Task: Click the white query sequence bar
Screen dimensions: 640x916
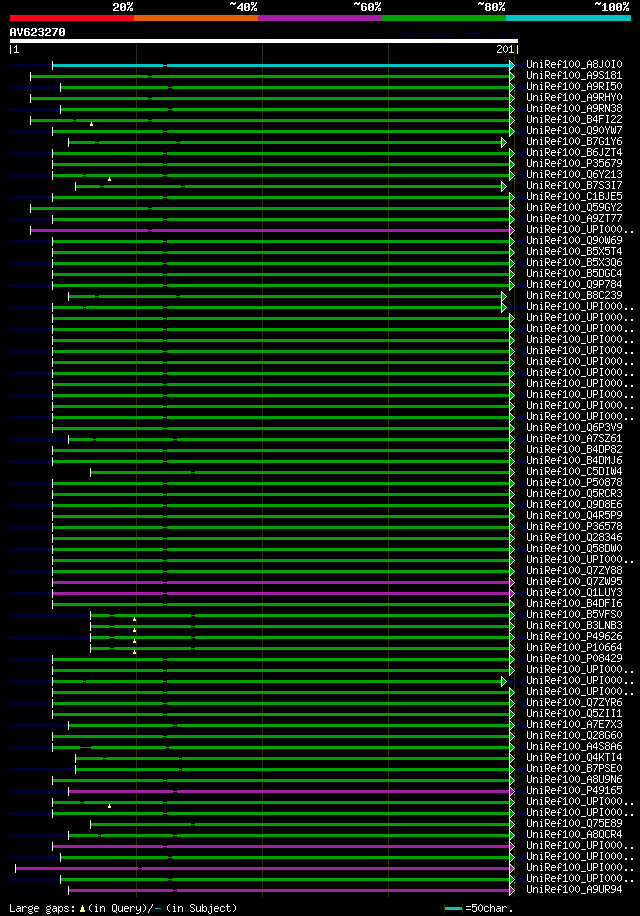Action: coord(264,41)
